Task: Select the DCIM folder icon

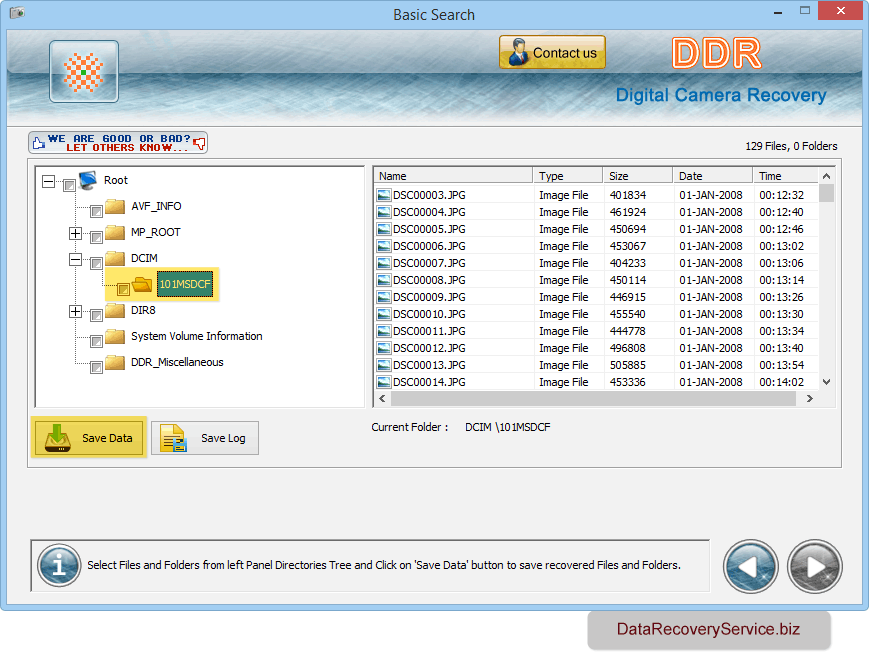Action: pos(115,258)
